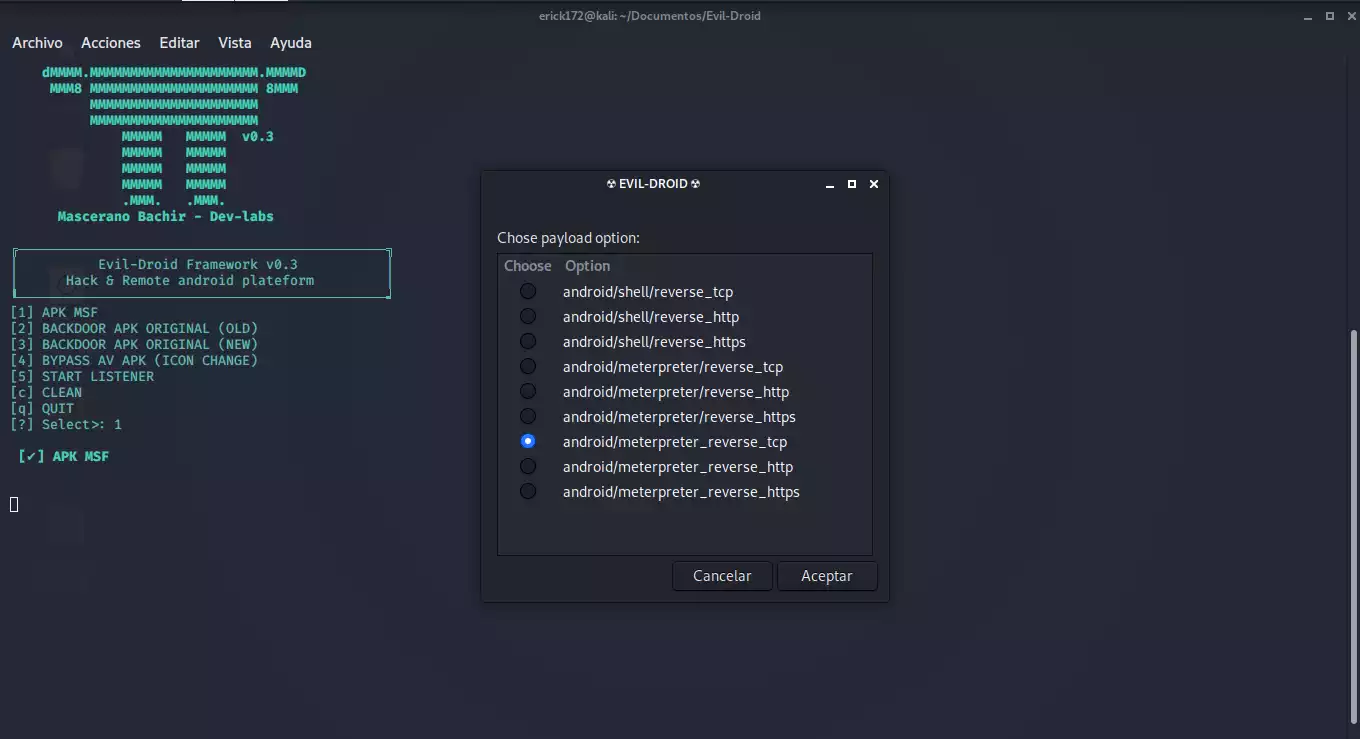1360x739 pixels.
Task: Click the 'Chose payload option:' label
Action: click(x=568, y=238)
